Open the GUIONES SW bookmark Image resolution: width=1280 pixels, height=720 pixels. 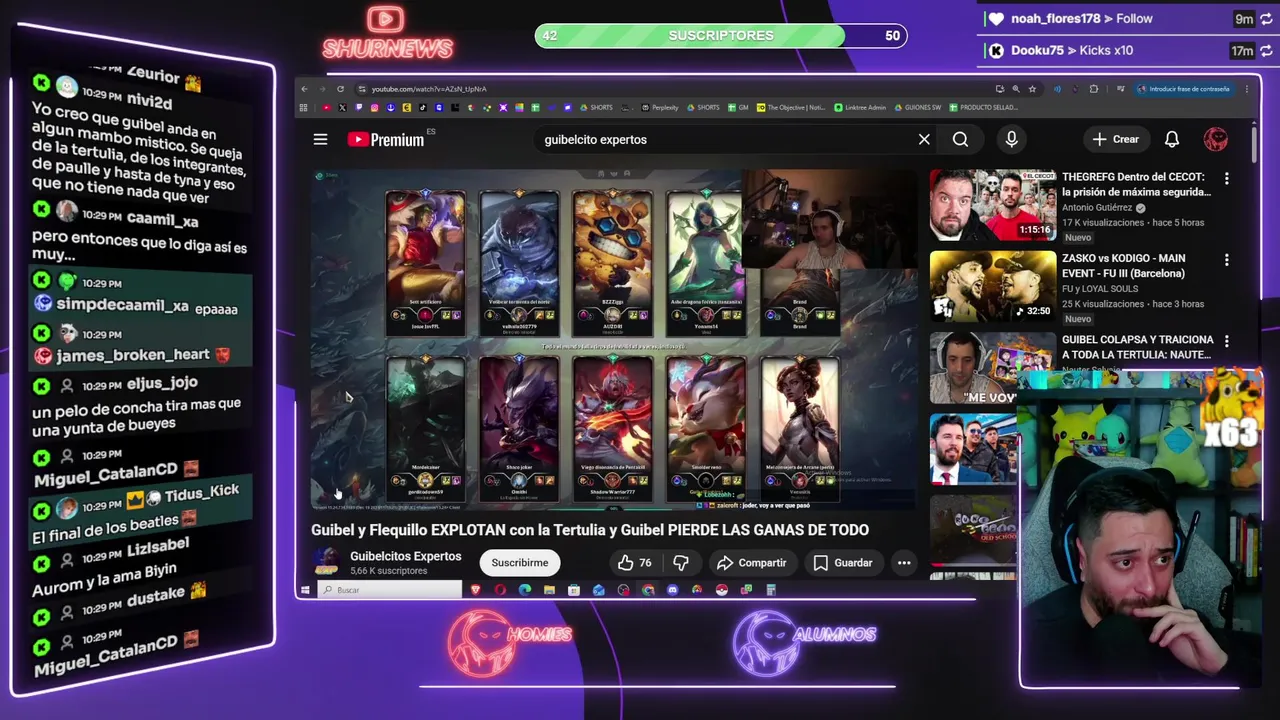[x=917, y=107]
